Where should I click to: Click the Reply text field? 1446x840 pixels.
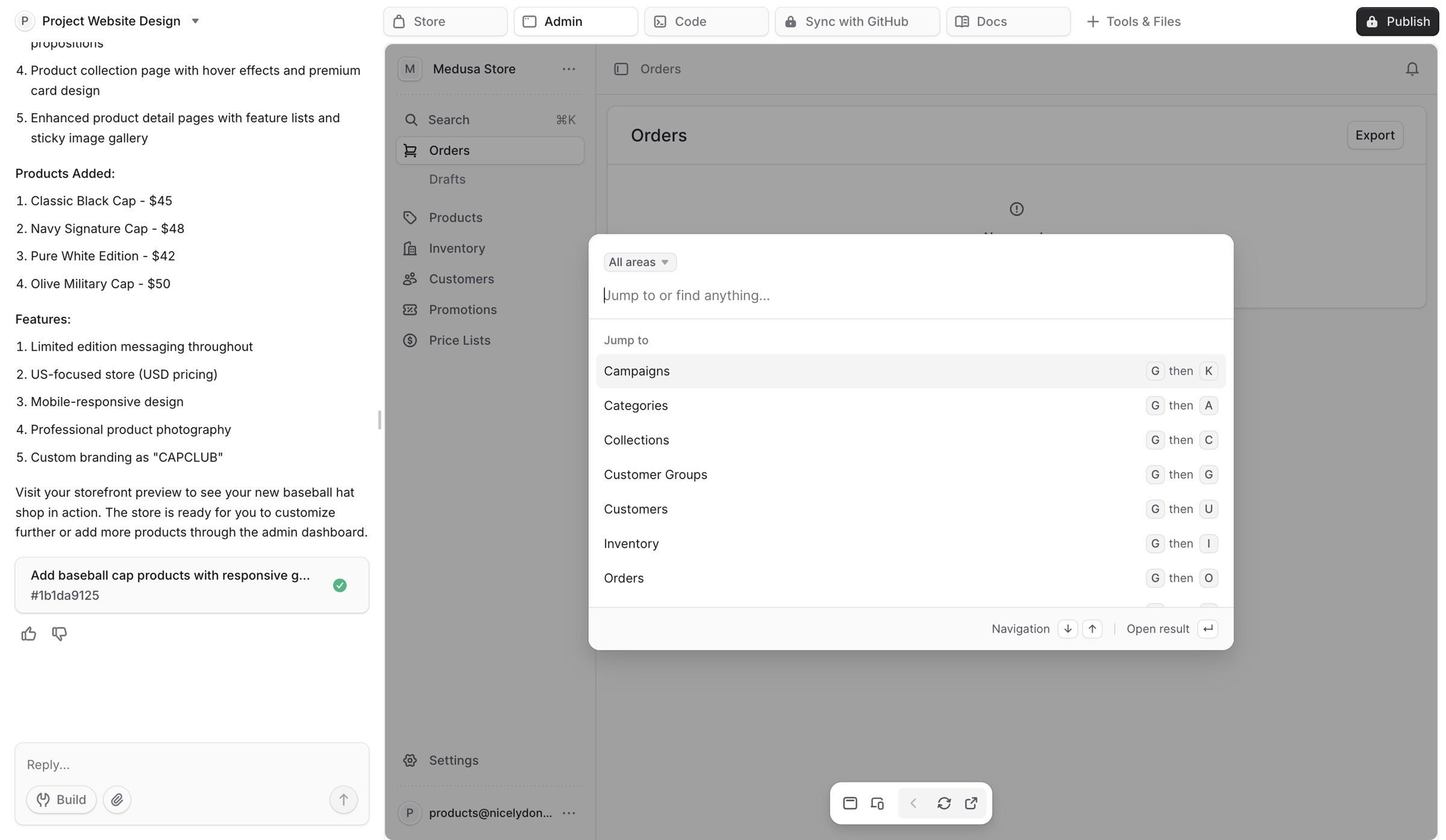[192, 764]
